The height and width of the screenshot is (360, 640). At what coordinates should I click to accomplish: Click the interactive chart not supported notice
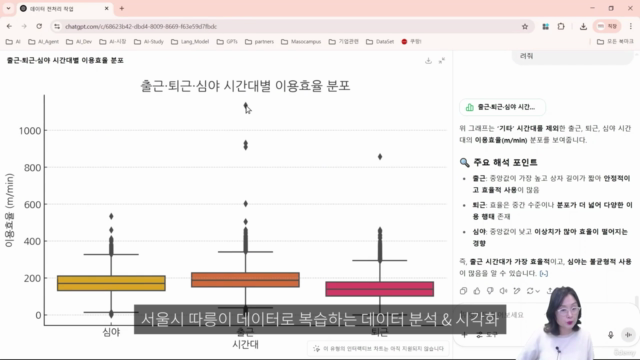[378, 349]
